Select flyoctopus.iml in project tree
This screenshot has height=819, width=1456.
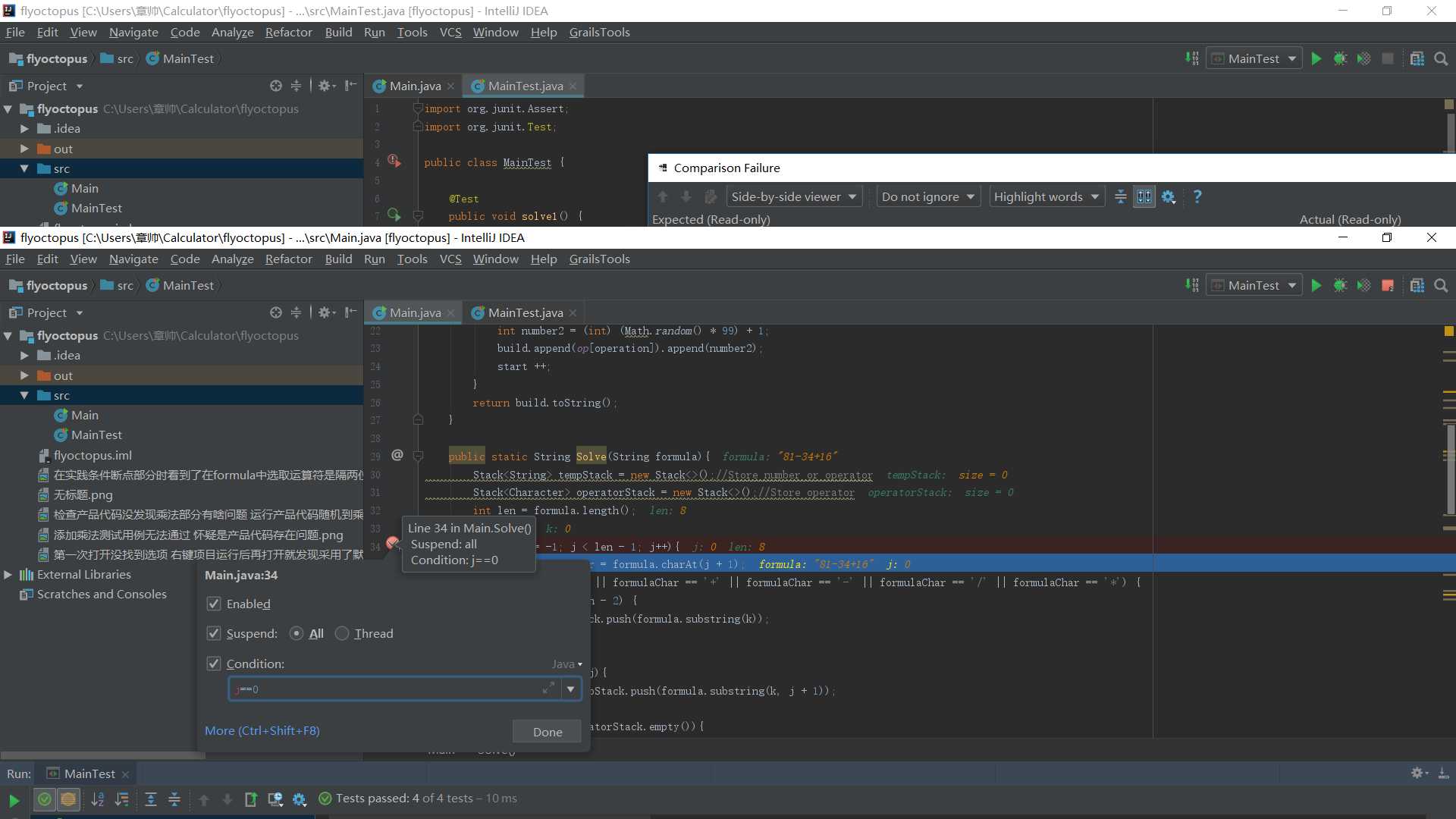pos(93,455)
